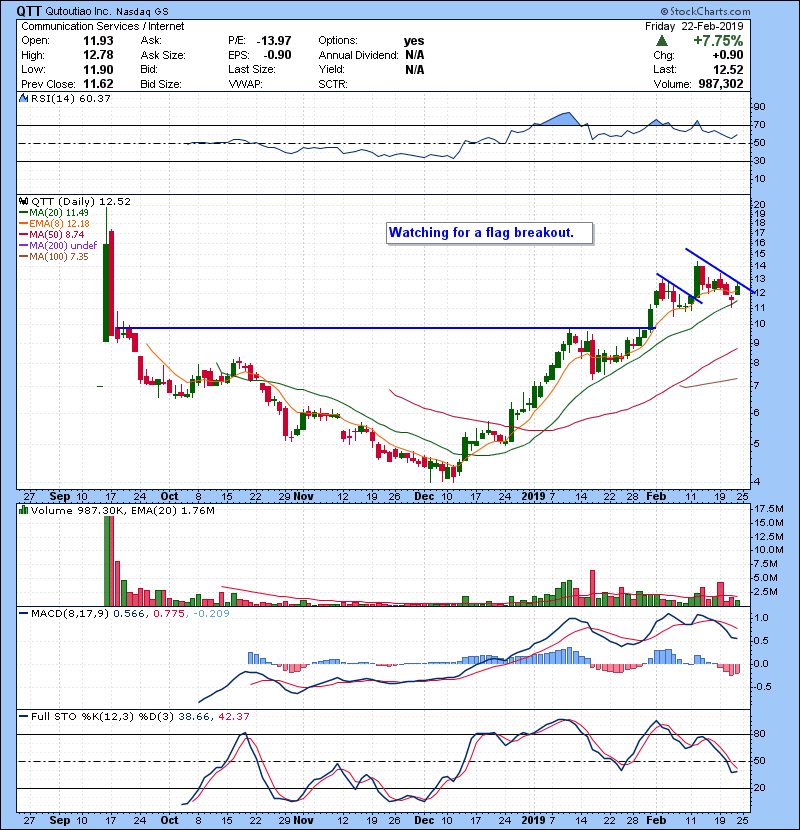Image resolution: width=800 pixels, height=830 pixels.
Task: Click the EPS value -0.90
Action: (x=277, y=55)
